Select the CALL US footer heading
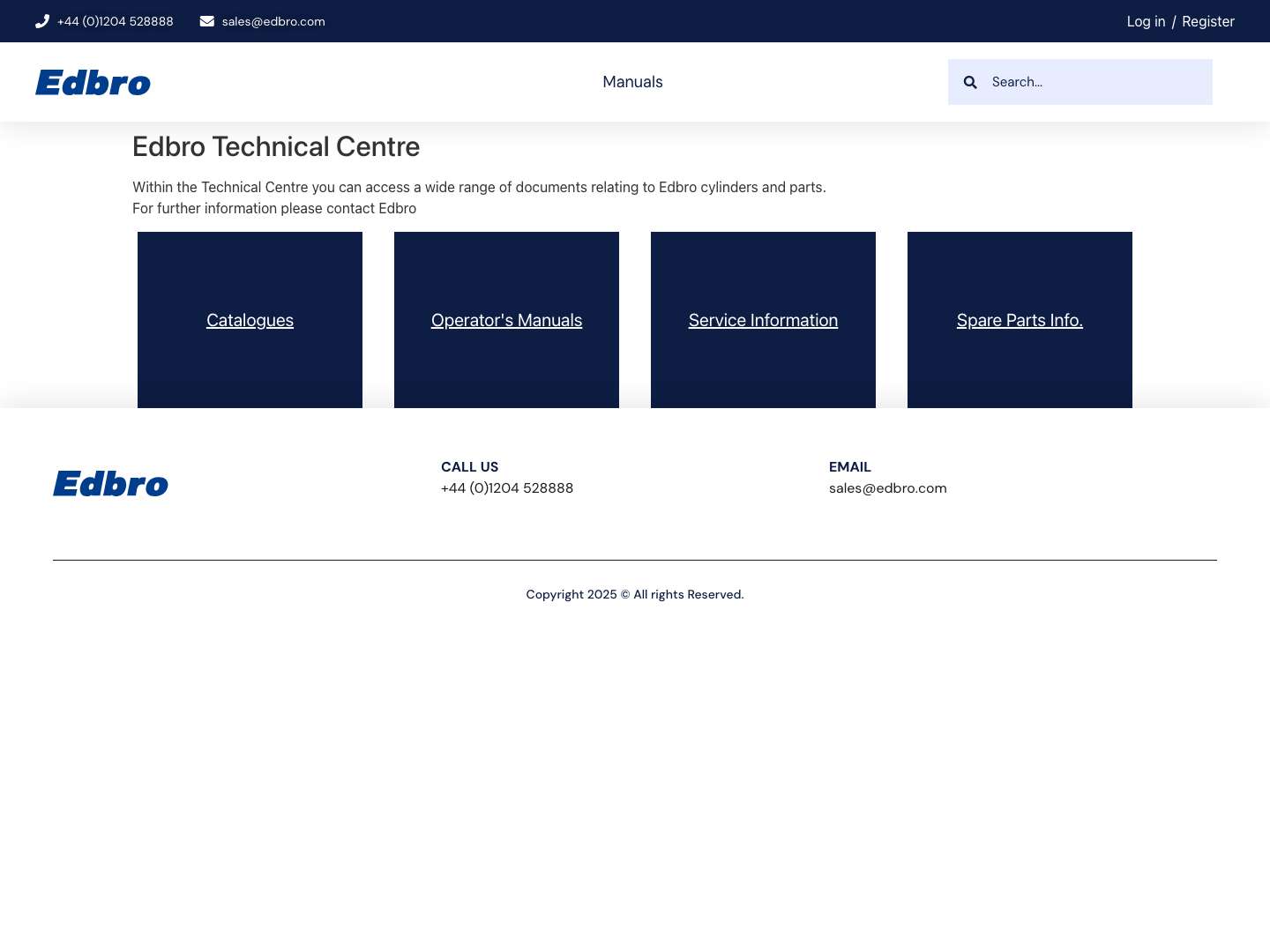1270x952 pixels. [x=469, y=466]
